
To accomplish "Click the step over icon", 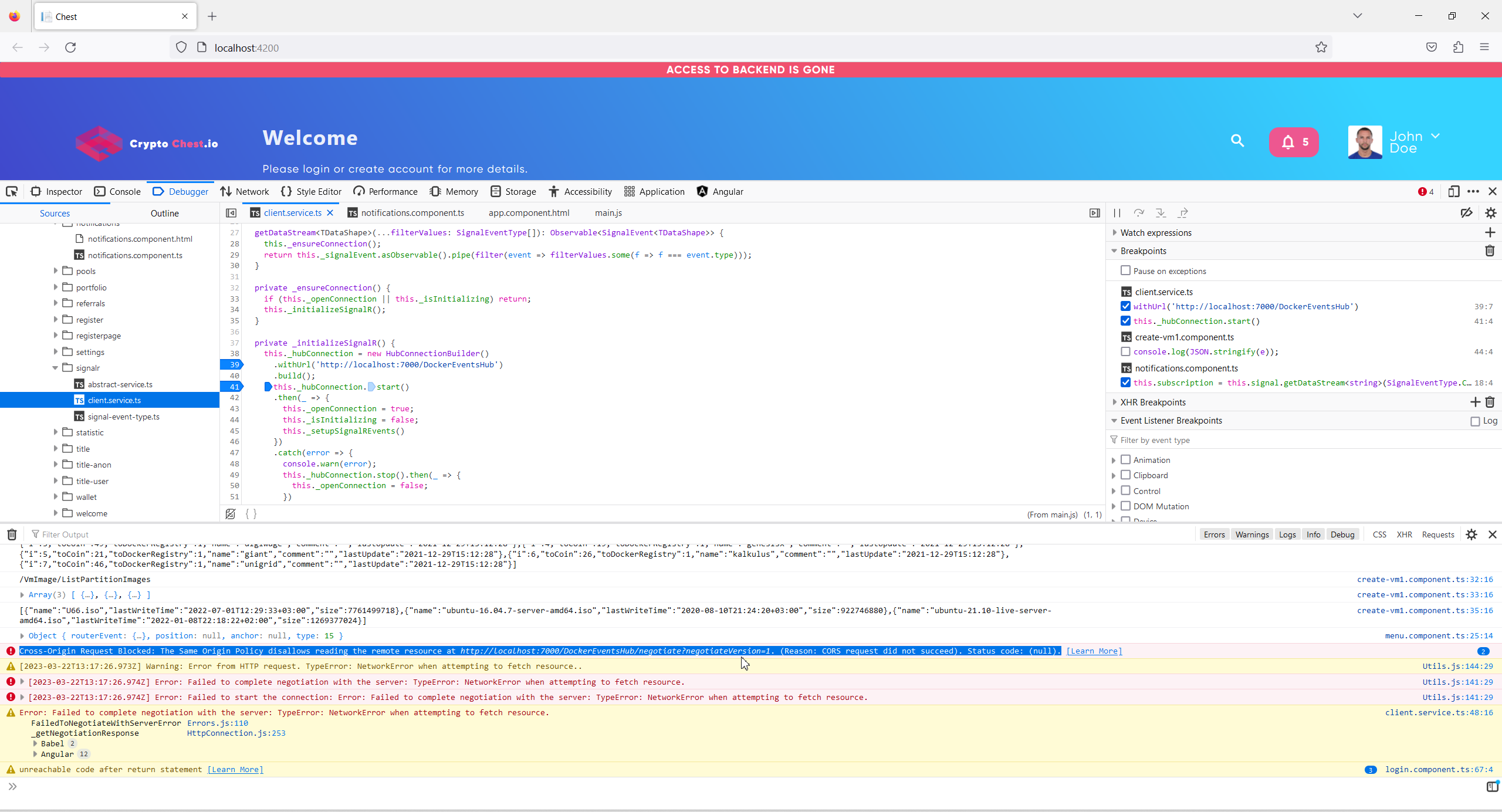I will pos(1139,213).
